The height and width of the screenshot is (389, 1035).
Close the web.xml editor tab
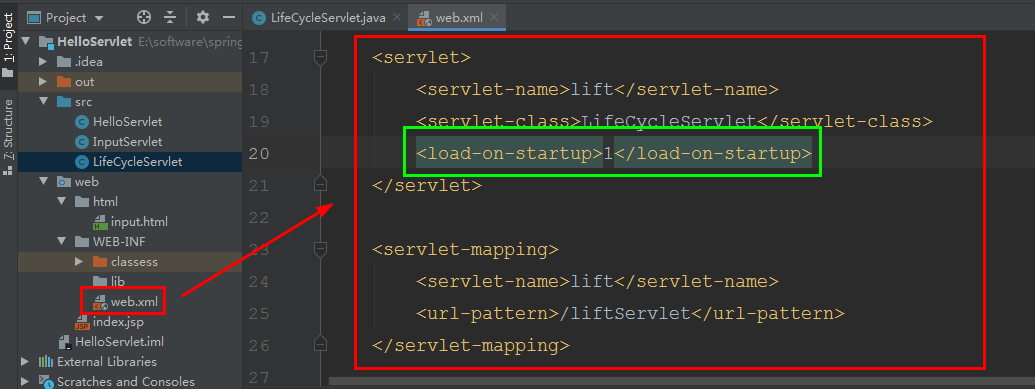tap(495, 18)
